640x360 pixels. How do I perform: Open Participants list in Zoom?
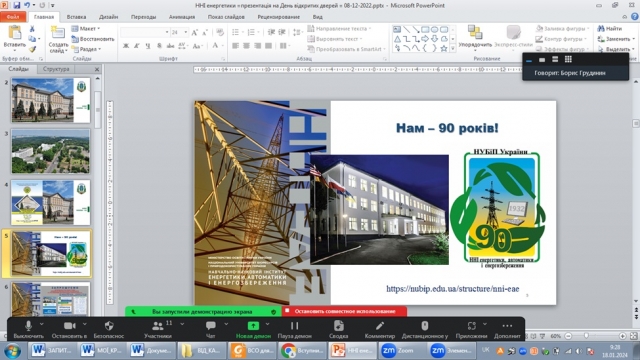158,329
